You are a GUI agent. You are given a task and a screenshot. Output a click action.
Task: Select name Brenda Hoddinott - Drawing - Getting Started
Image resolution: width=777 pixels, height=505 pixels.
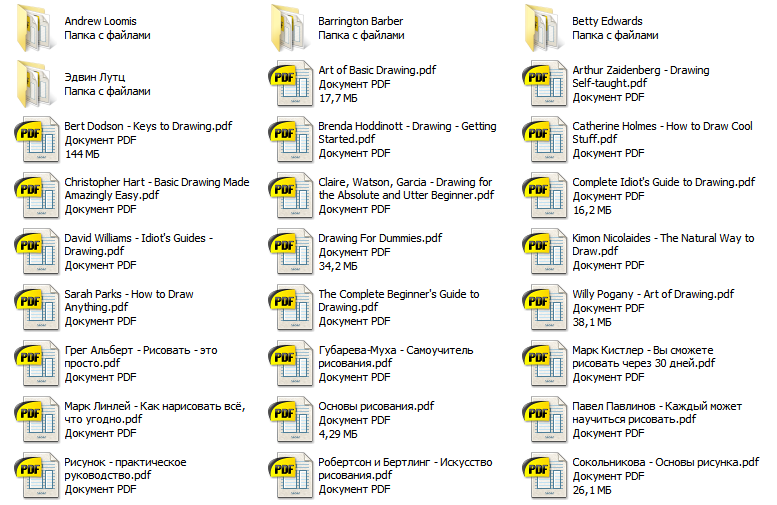point(407,133)
